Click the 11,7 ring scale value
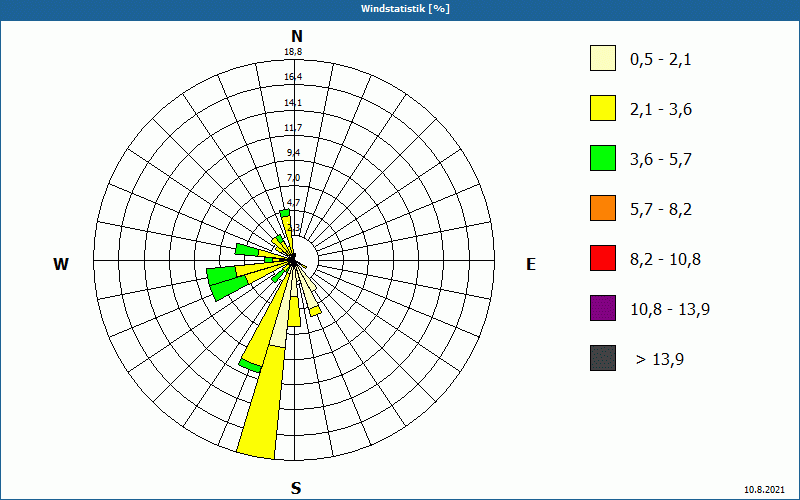This screenshot has width=800, height=500. 293,128
